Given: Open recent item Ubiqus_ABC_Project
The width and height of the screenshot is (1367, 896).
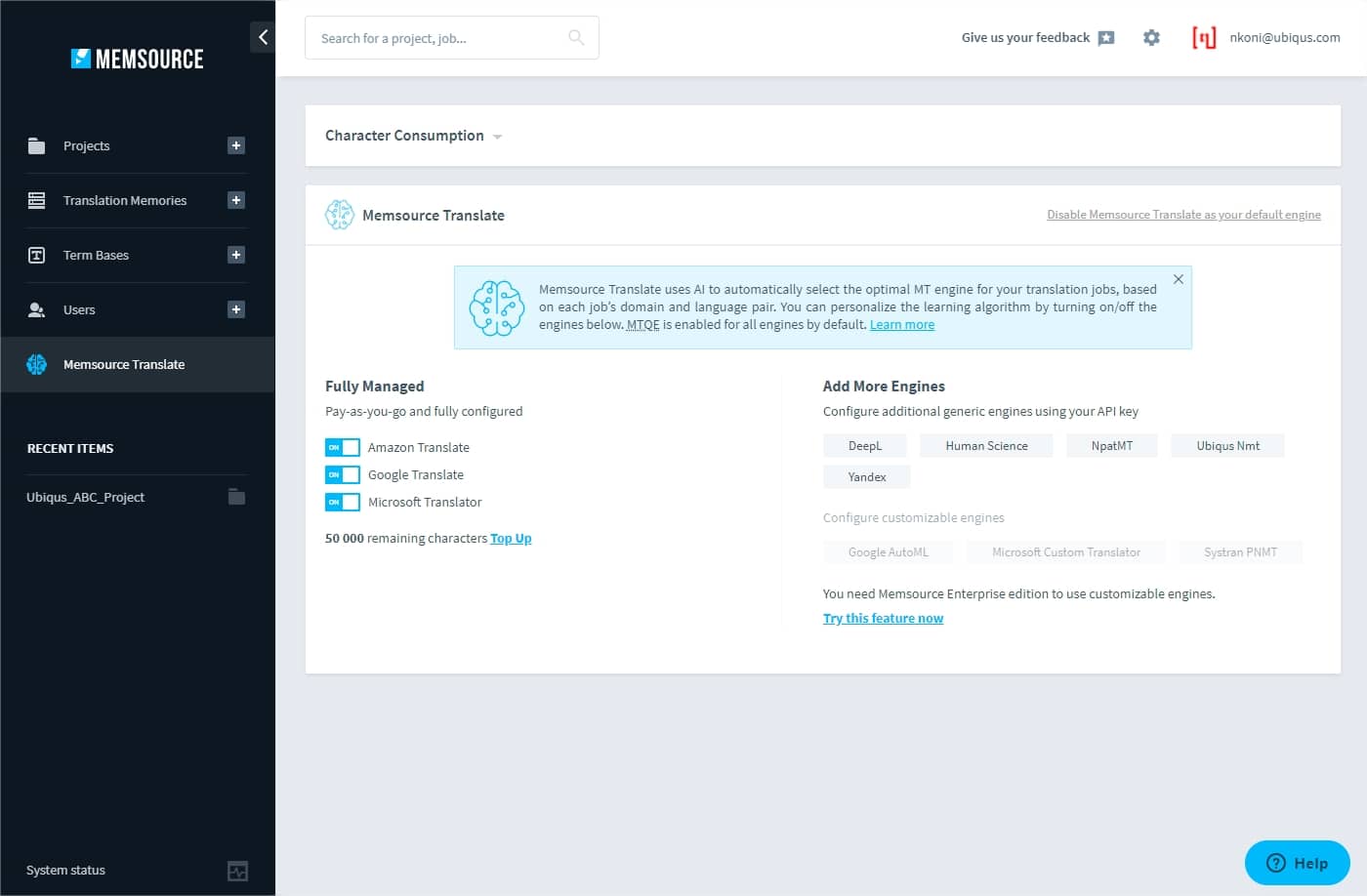Looking at the screenshot, I should (85, 497).
